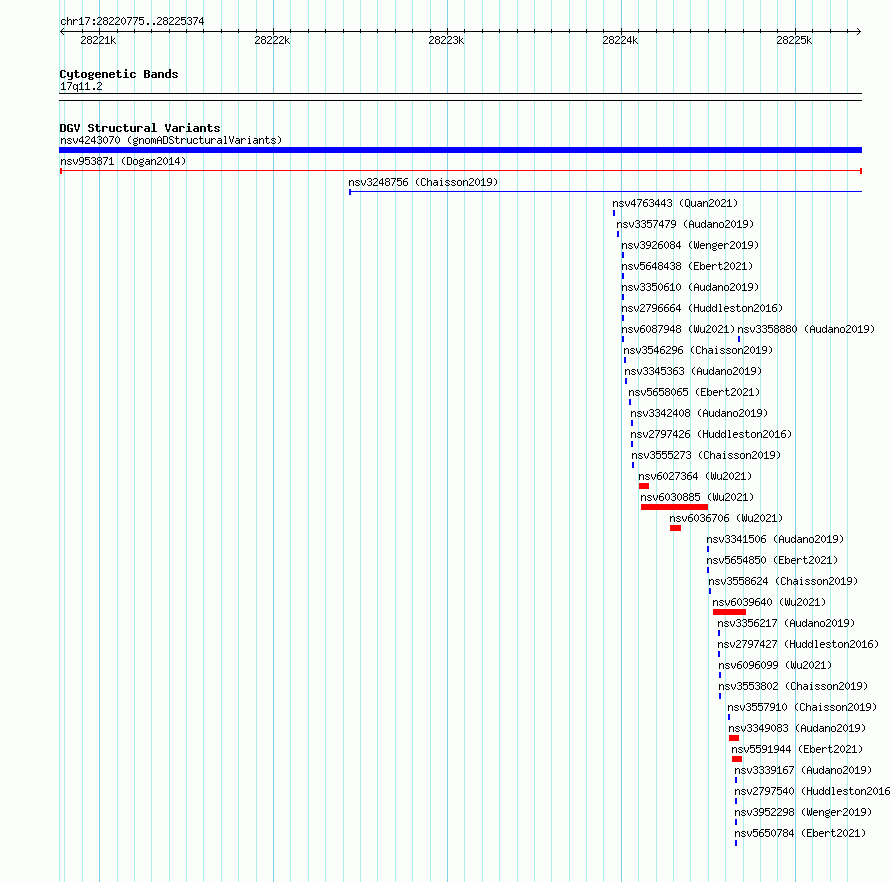Image resolution: width=890 pixels, height=882 pixels.
Task: Open the nsv3555273 (Chaisson2019) label
Action: point(706,455)
